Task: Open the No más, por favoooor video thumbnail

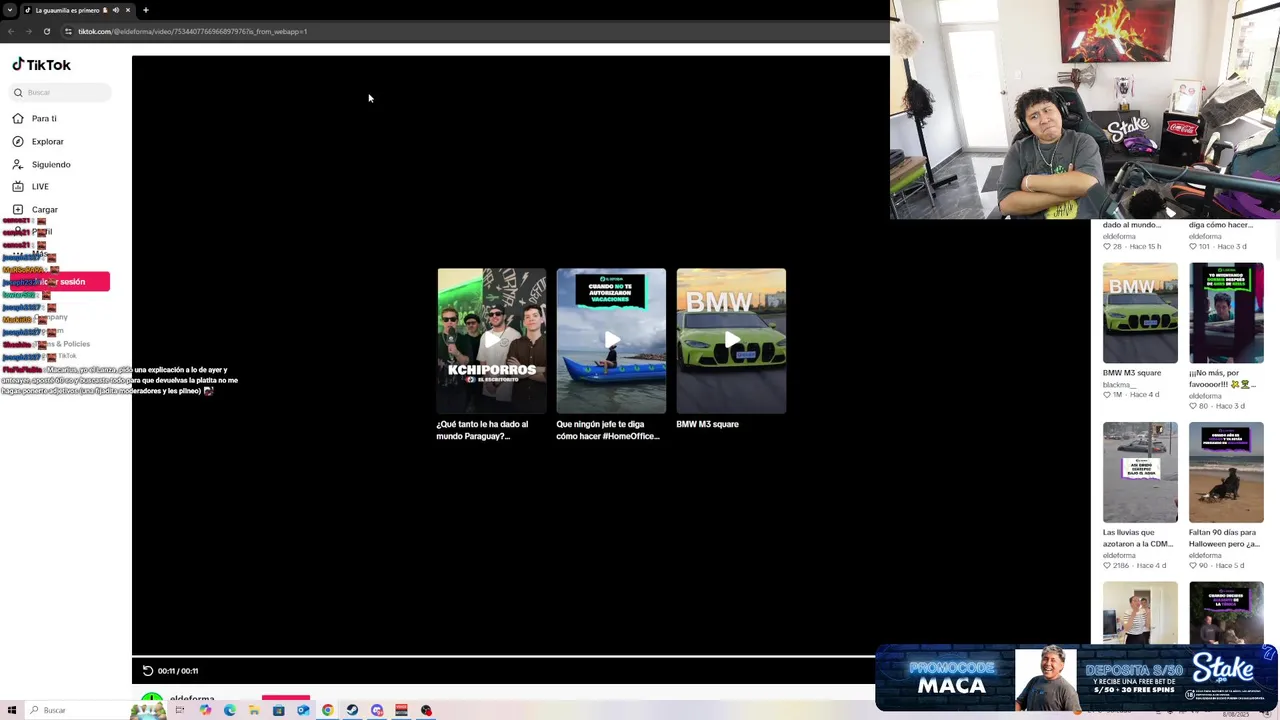Action: tap(1226, 313)
